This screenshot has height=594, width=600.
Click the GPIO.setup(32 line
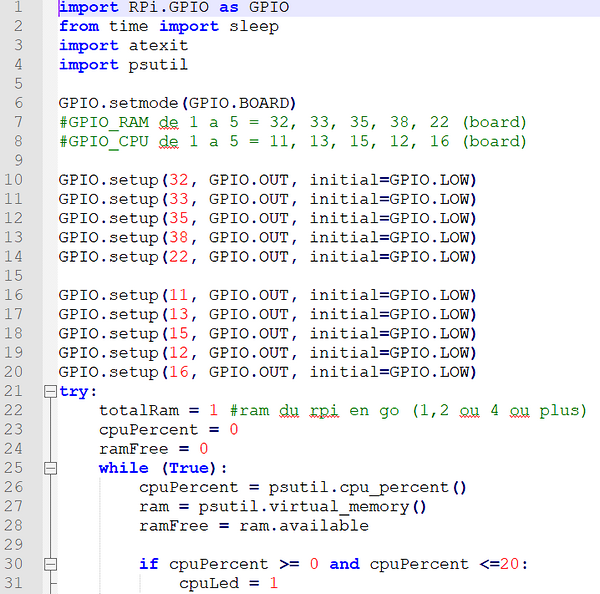coord(267,180)
